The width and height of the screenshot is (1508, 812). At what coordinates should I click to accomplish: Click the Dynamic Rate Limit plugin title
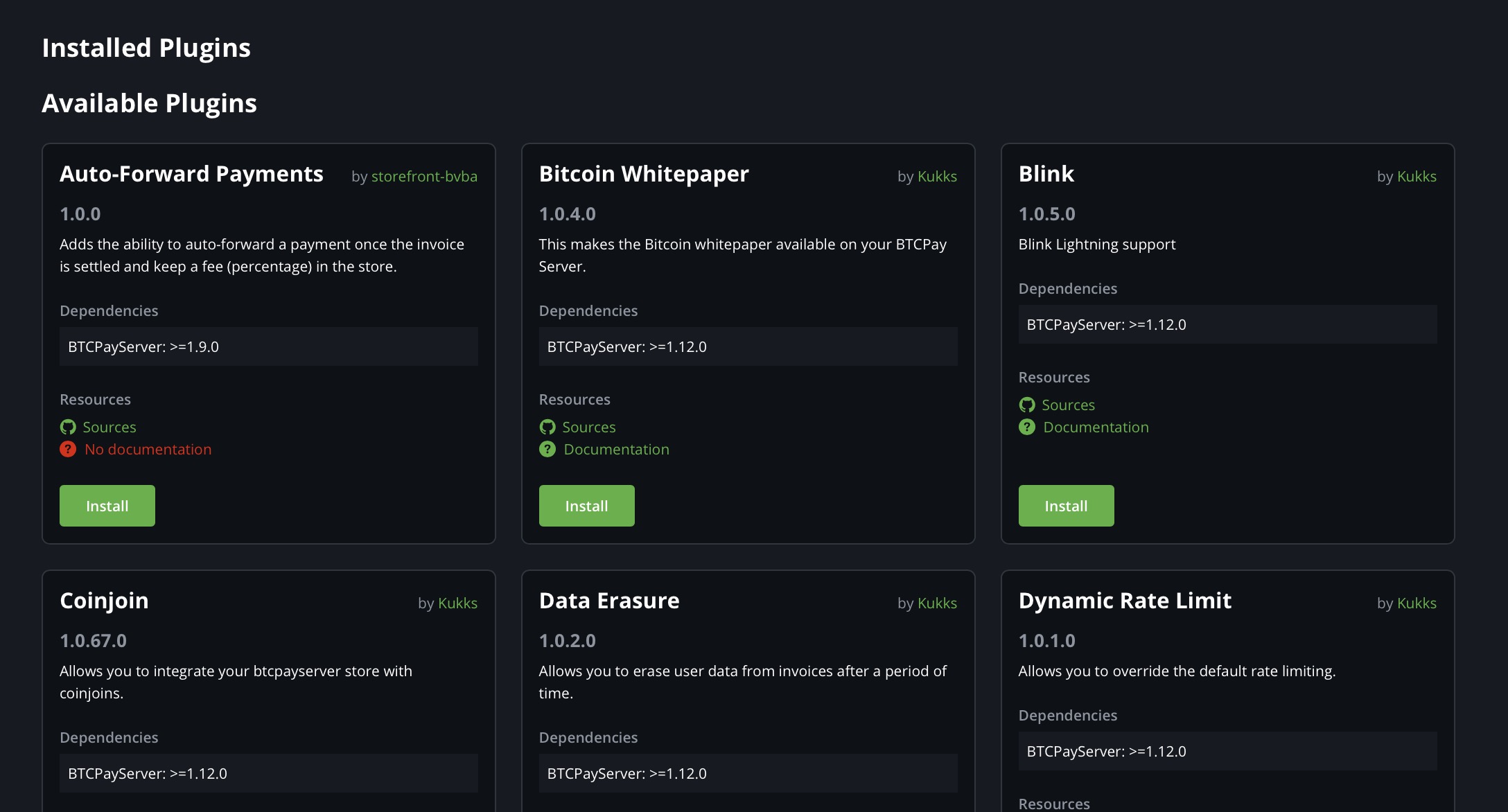tap(1125, 601)
